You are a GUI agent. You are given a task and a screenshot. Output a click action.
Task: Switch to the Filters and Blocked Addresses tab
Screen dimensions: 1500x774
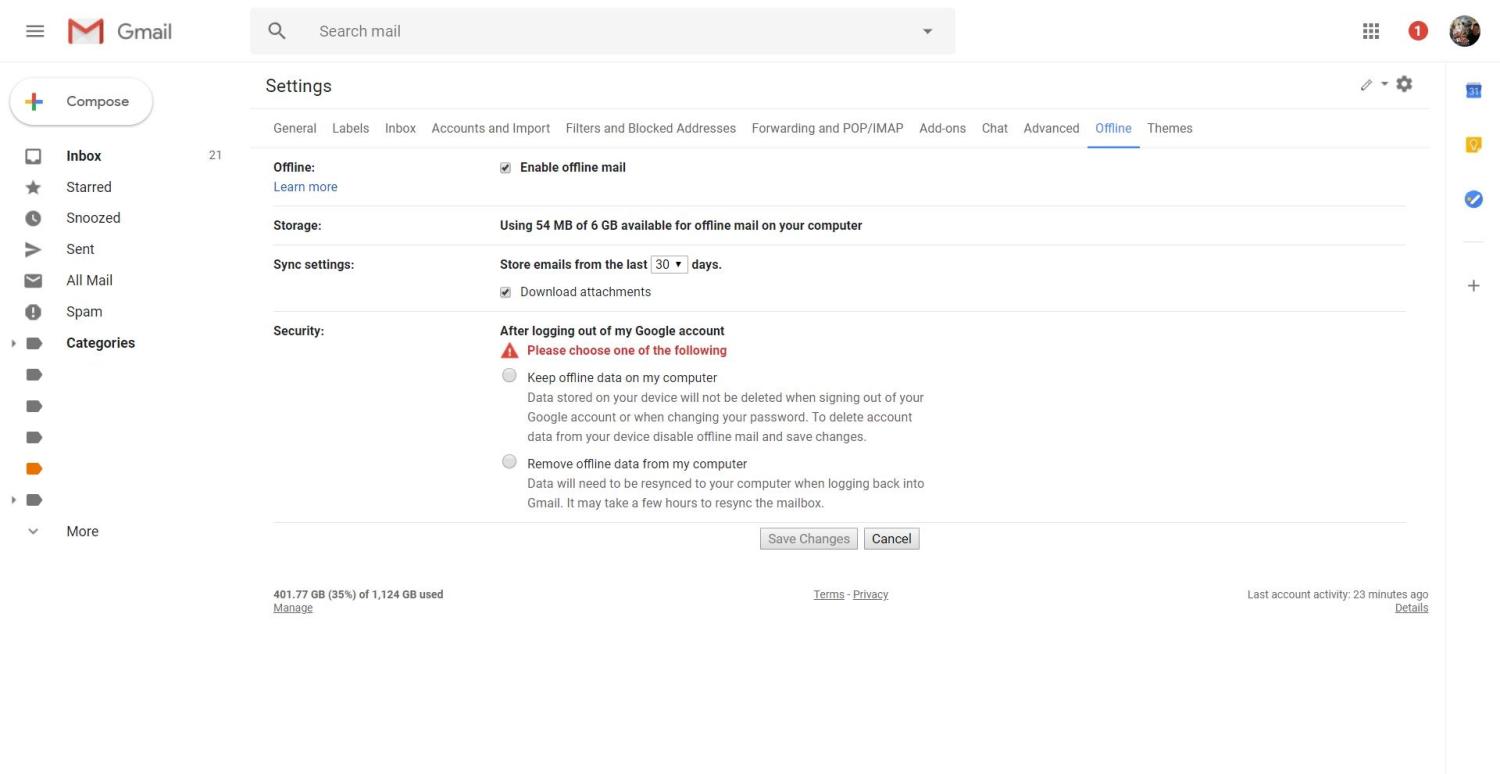(650, 128)
